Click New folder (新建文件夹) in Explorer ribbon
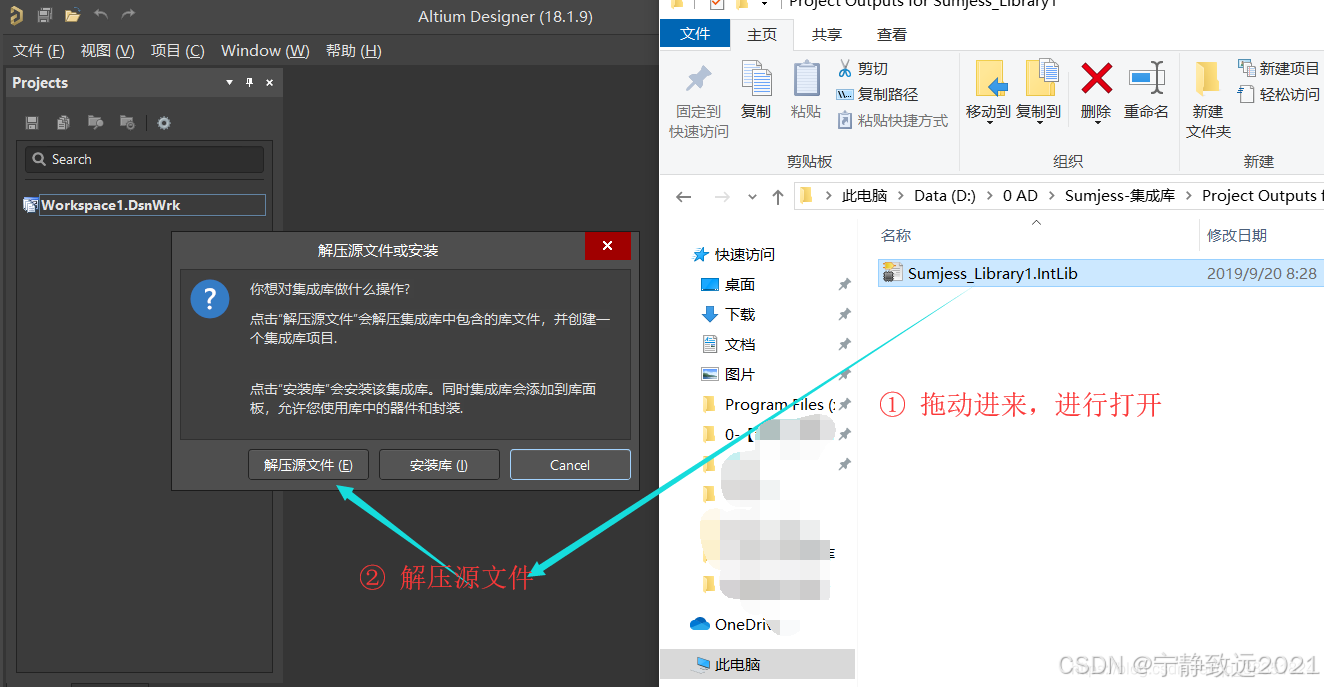 click(1208, 101)
